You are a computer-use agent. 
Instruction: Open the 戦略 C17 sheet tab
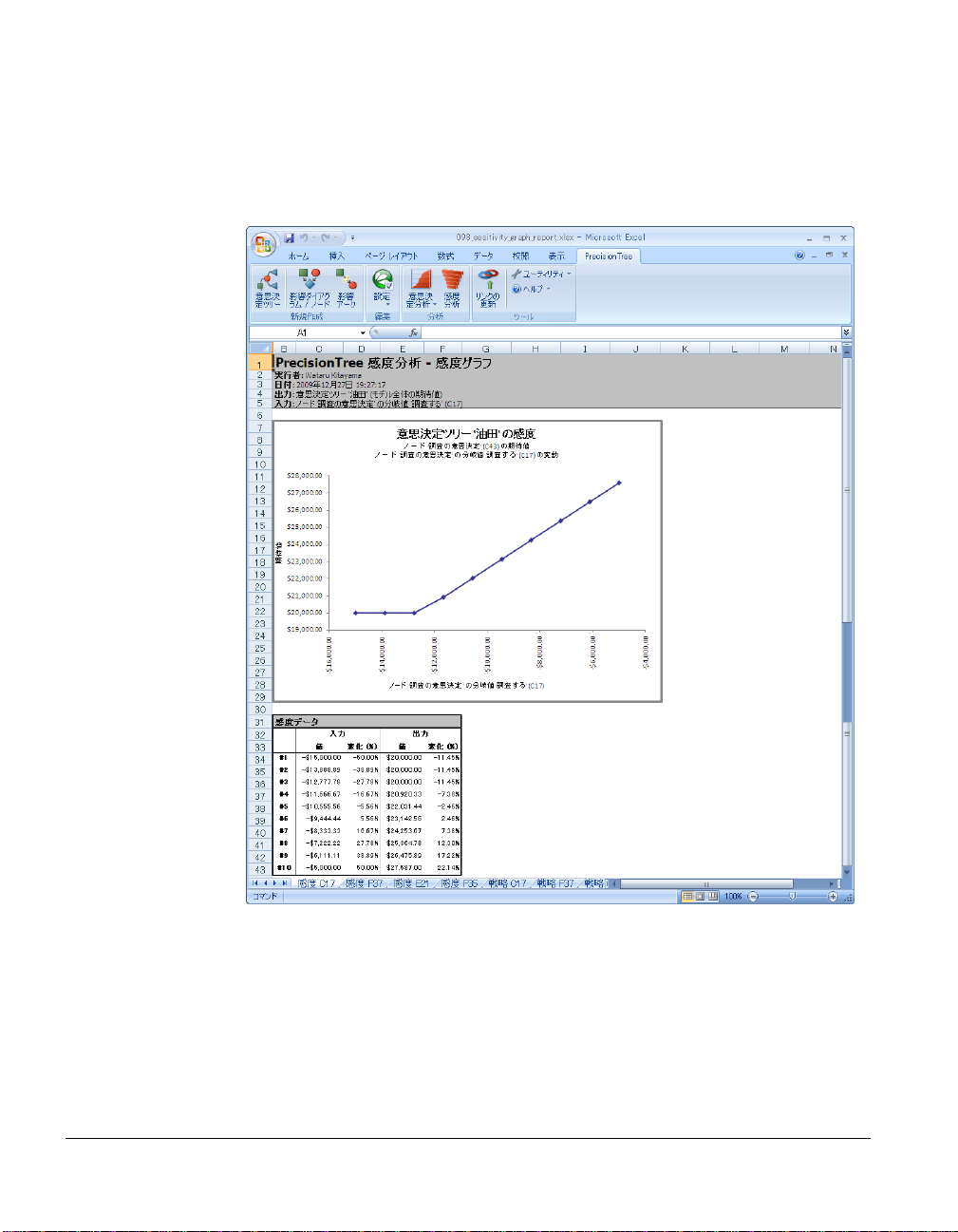[507, 883]
